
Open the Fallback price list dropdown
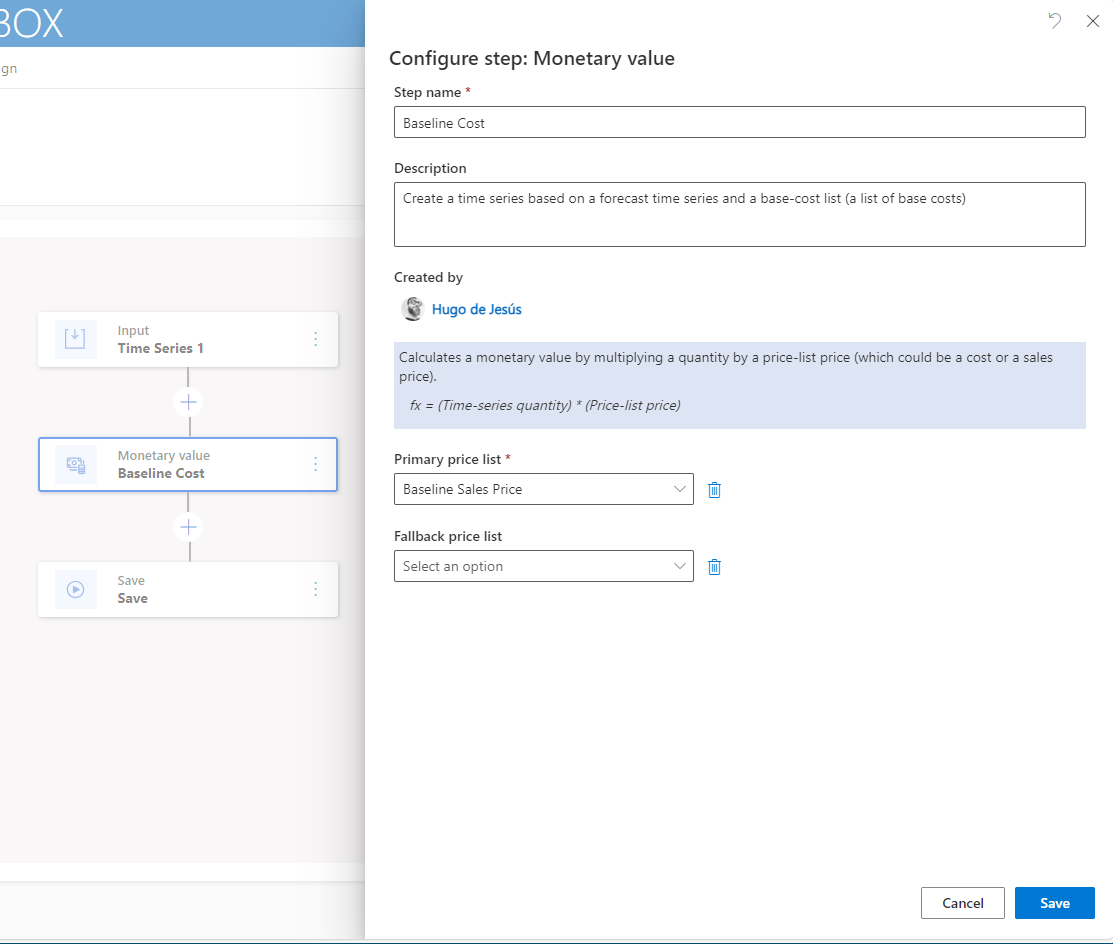click(x=543, y=566)
